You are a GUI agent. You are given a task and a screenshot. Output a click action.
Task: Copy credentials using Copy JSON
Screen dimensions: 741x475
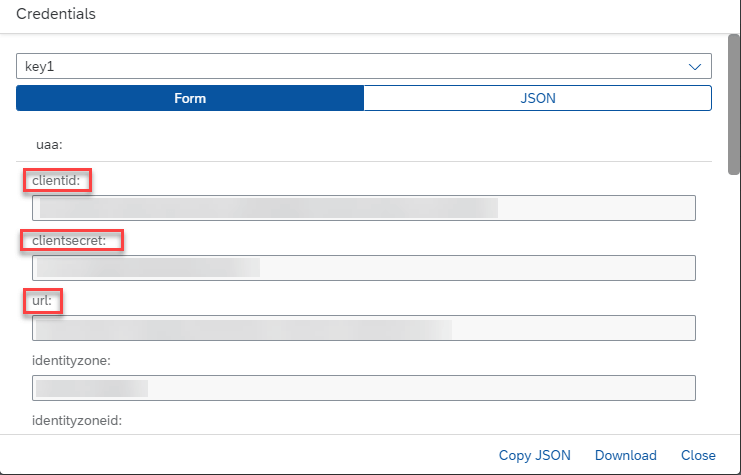tap(534, 455)
